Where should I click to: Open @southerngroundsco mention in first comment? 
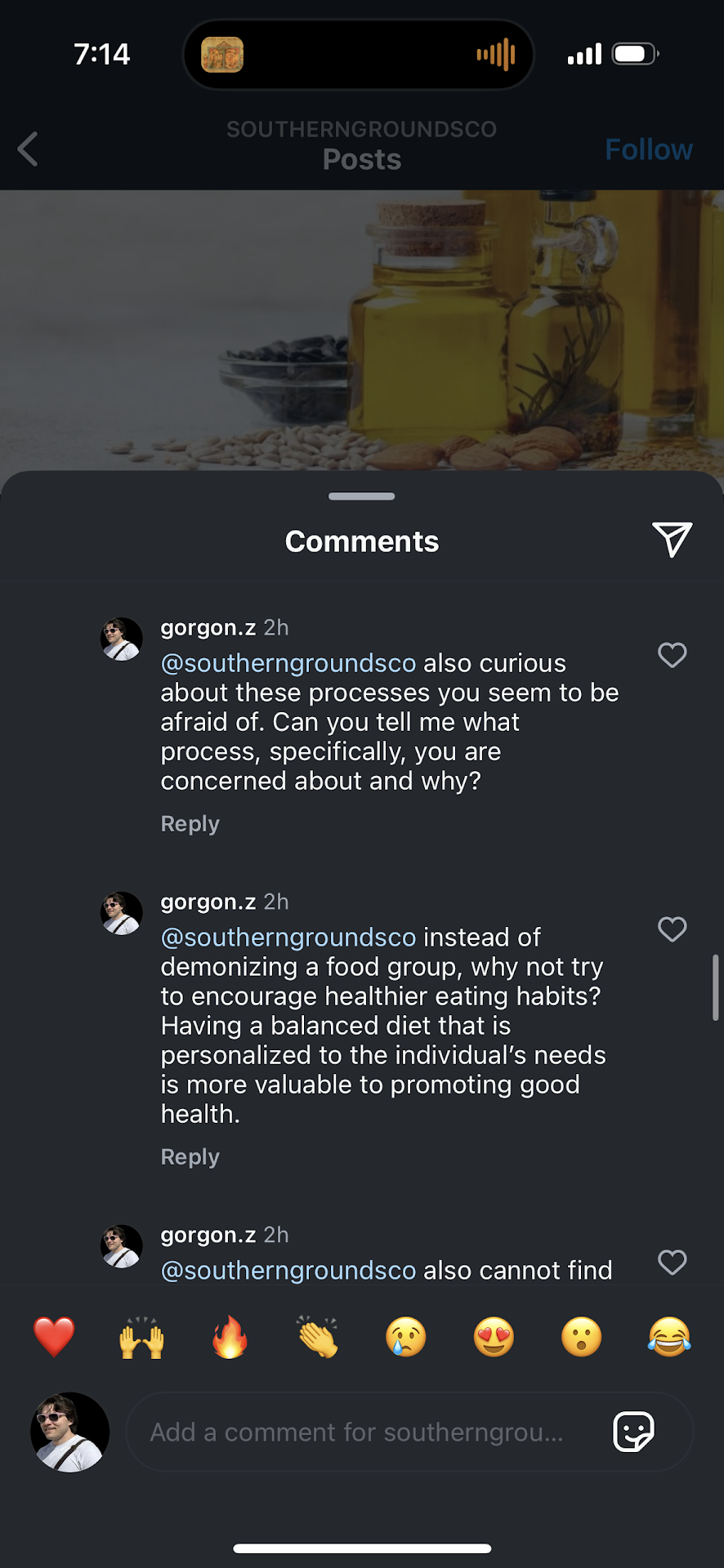(x=288, y=663)
